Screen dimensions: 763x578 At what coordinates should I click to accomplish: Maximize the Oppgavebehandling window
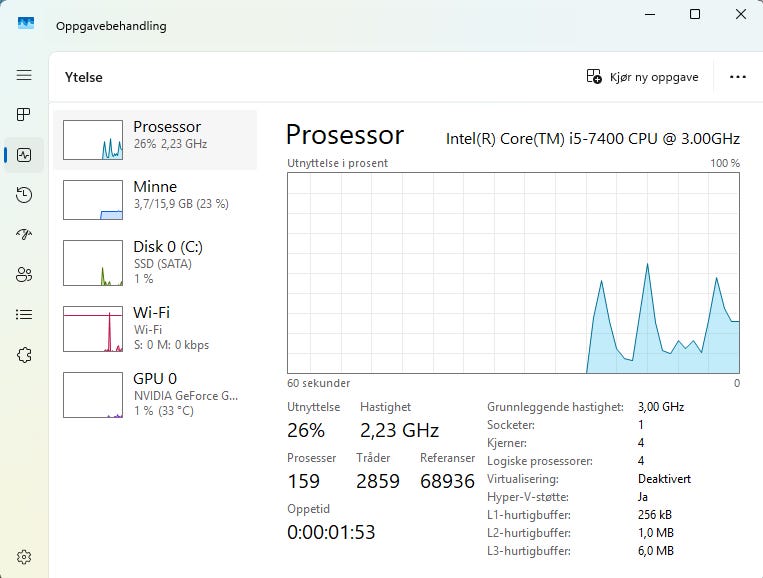click(695, 15)
